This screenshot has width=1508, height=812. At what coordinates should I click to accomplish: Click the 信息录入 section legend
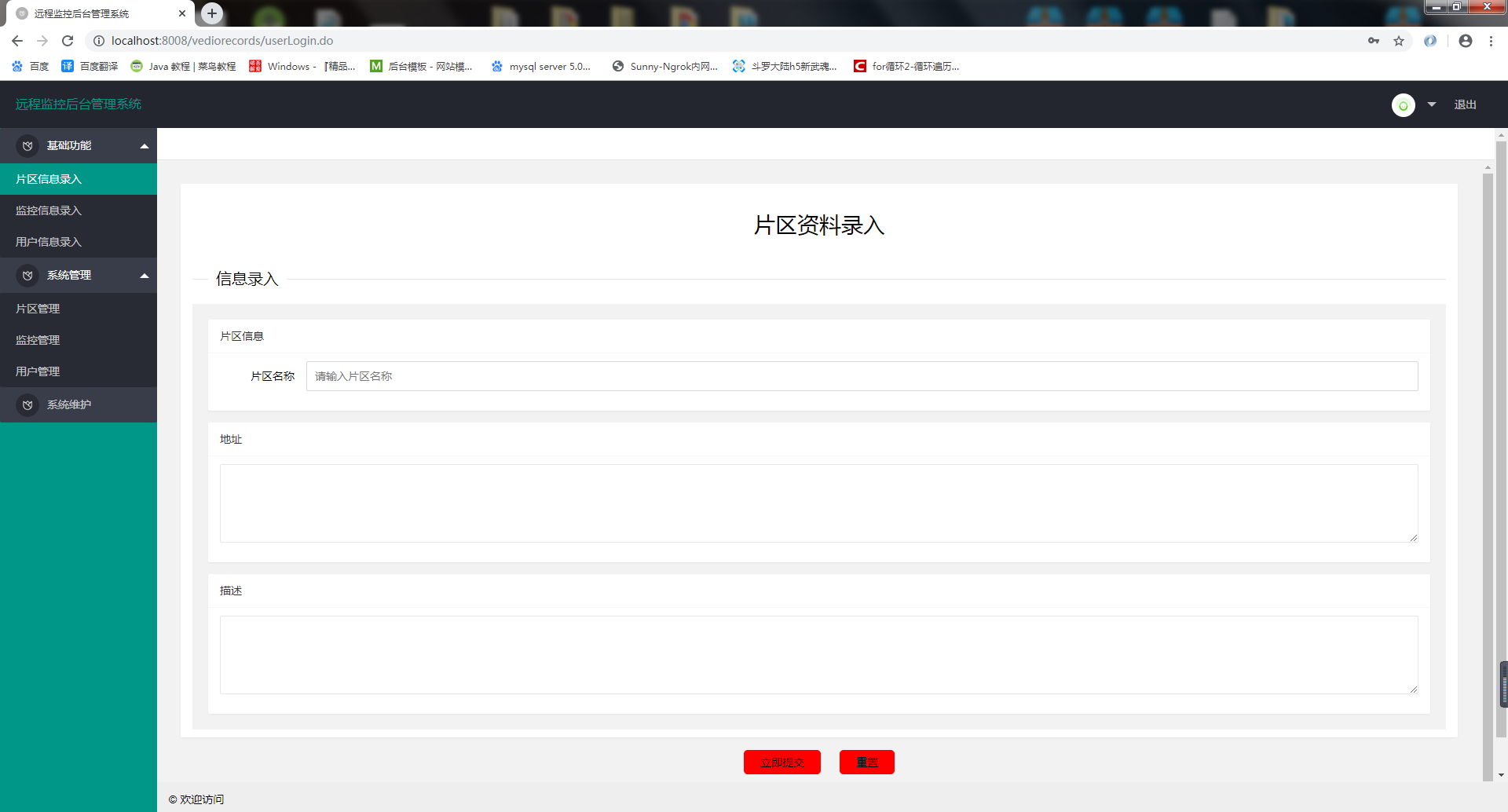pyautogui.click(x=247, y=279)
